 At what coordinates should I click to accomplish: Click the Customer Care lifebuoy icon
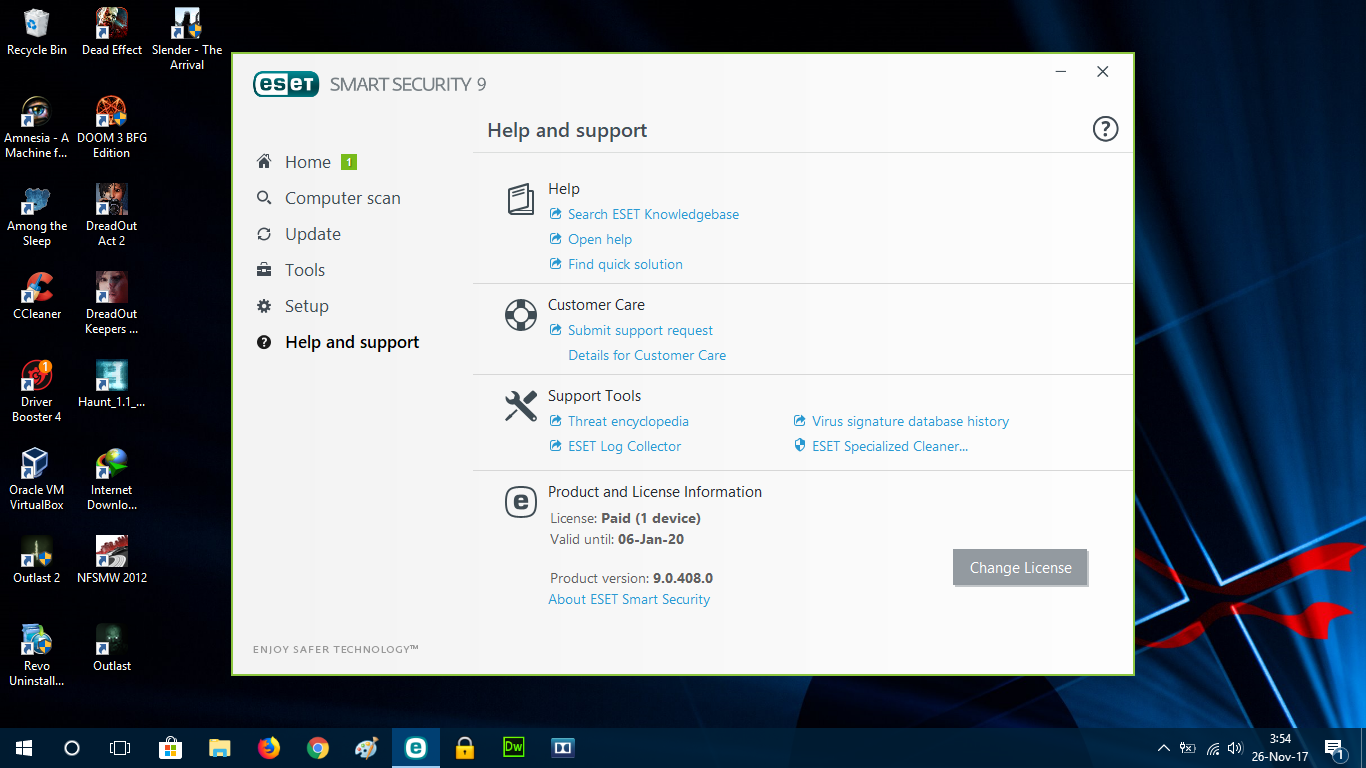520,315
